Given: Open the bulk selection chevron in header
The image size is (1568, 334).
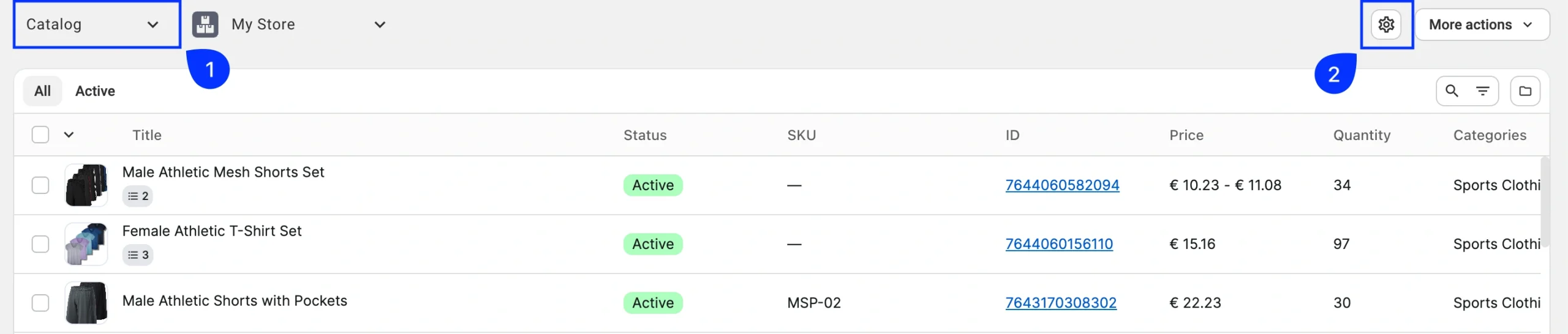Looking at the screenshot, I should tap(69, 135).
